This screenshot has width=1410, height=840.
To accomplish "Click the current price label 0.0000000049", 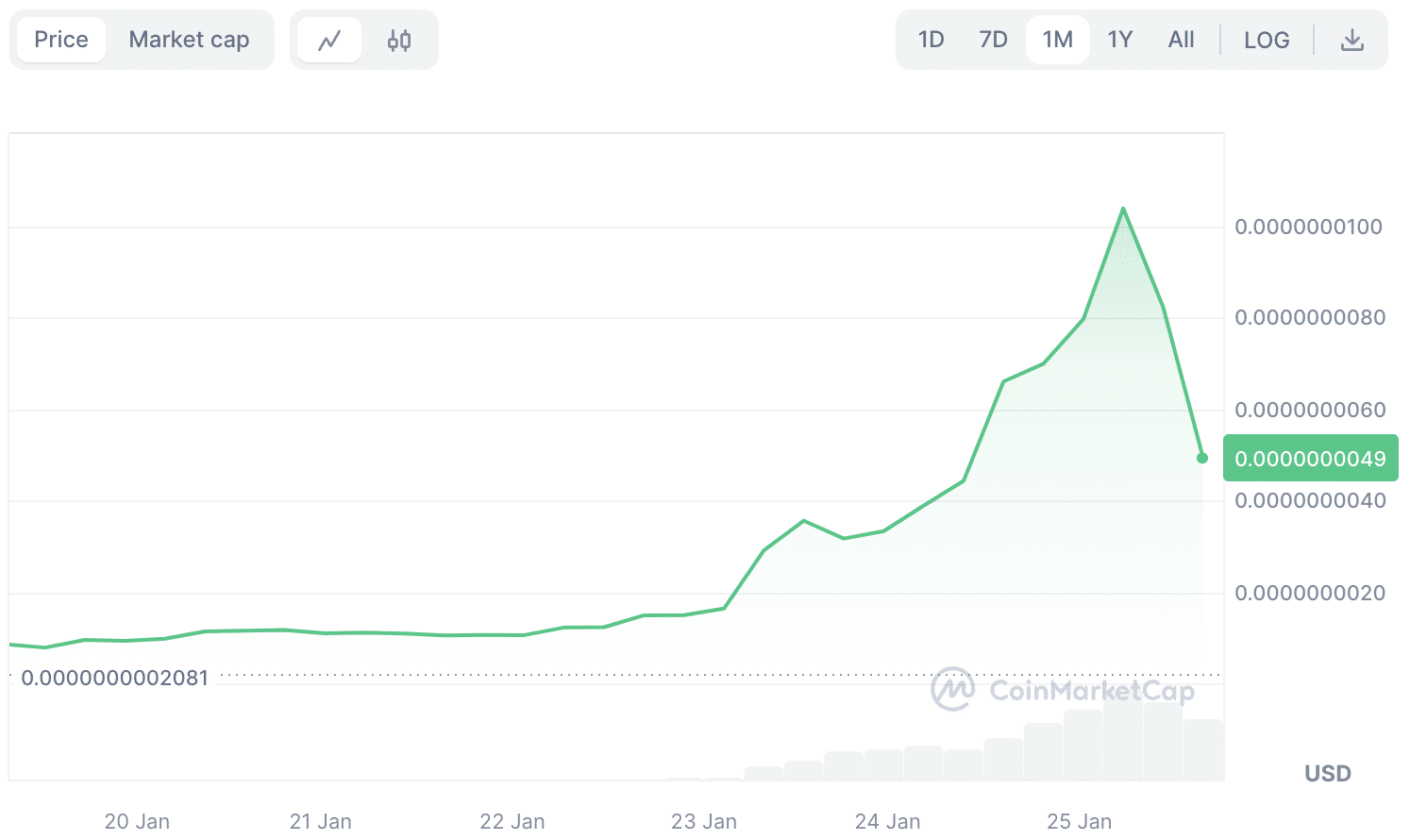I will click(1310, 459).
